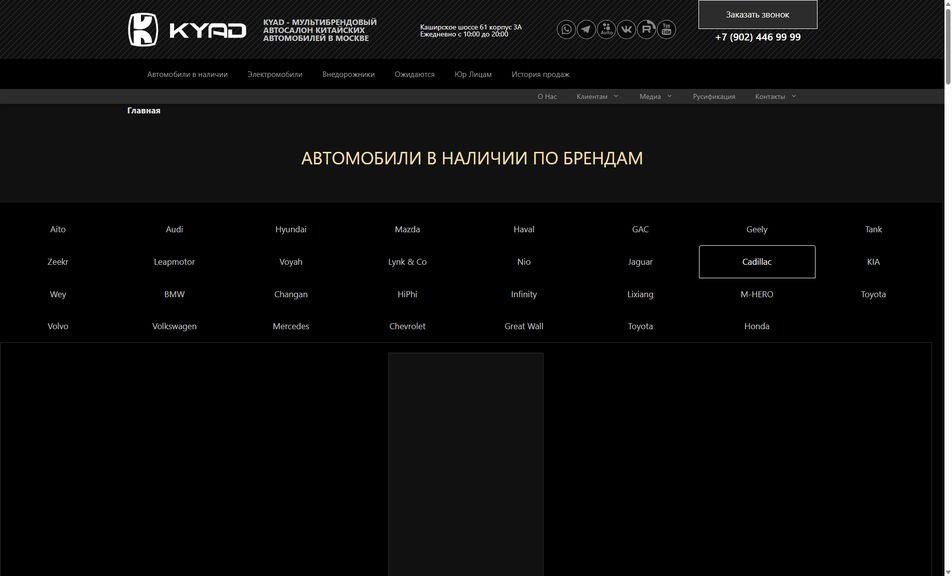Go to the О Нас page
The image size is (952, 576).
coord(546,97)
